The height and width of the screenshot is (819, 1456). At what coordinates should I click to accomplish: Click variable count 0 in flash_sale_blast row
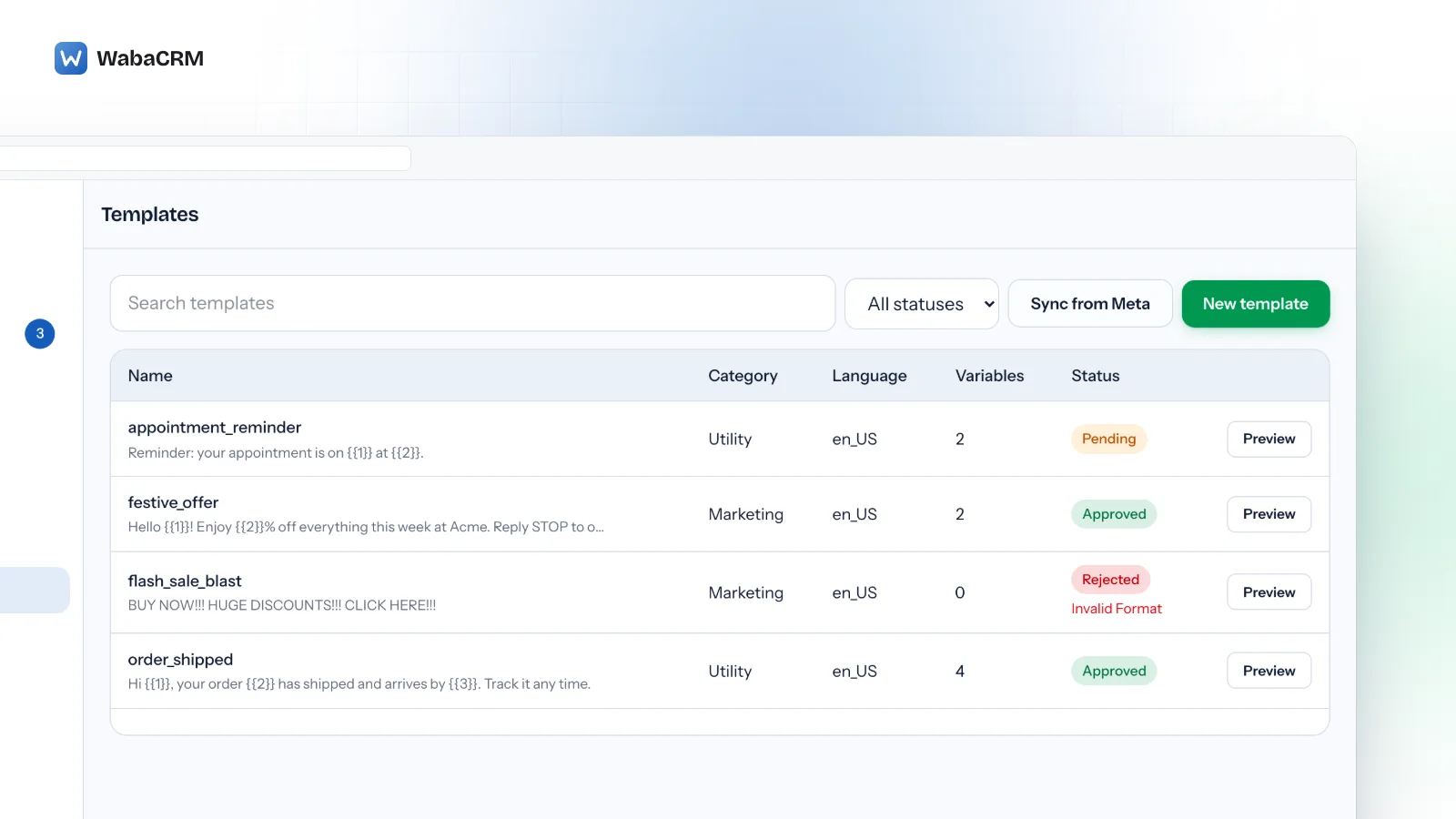[x=960, y=592]
